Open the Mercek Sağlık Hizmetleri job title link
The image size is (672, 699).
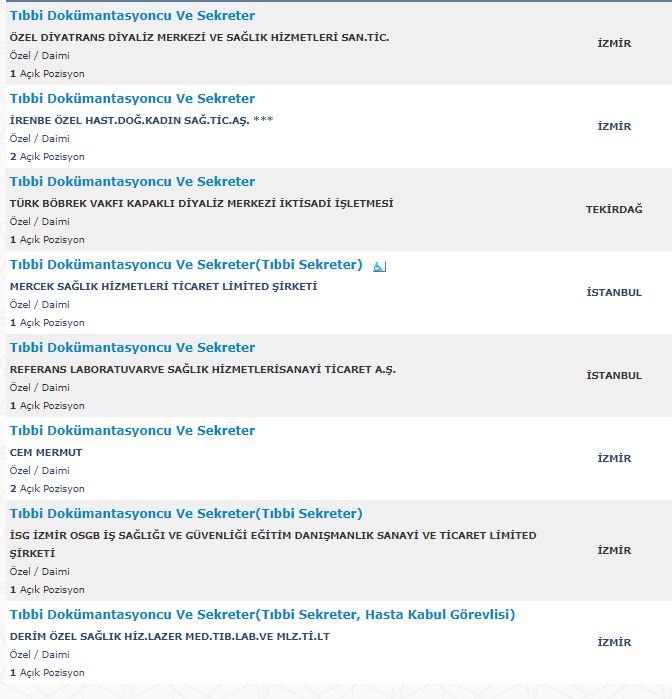point(186,265)
